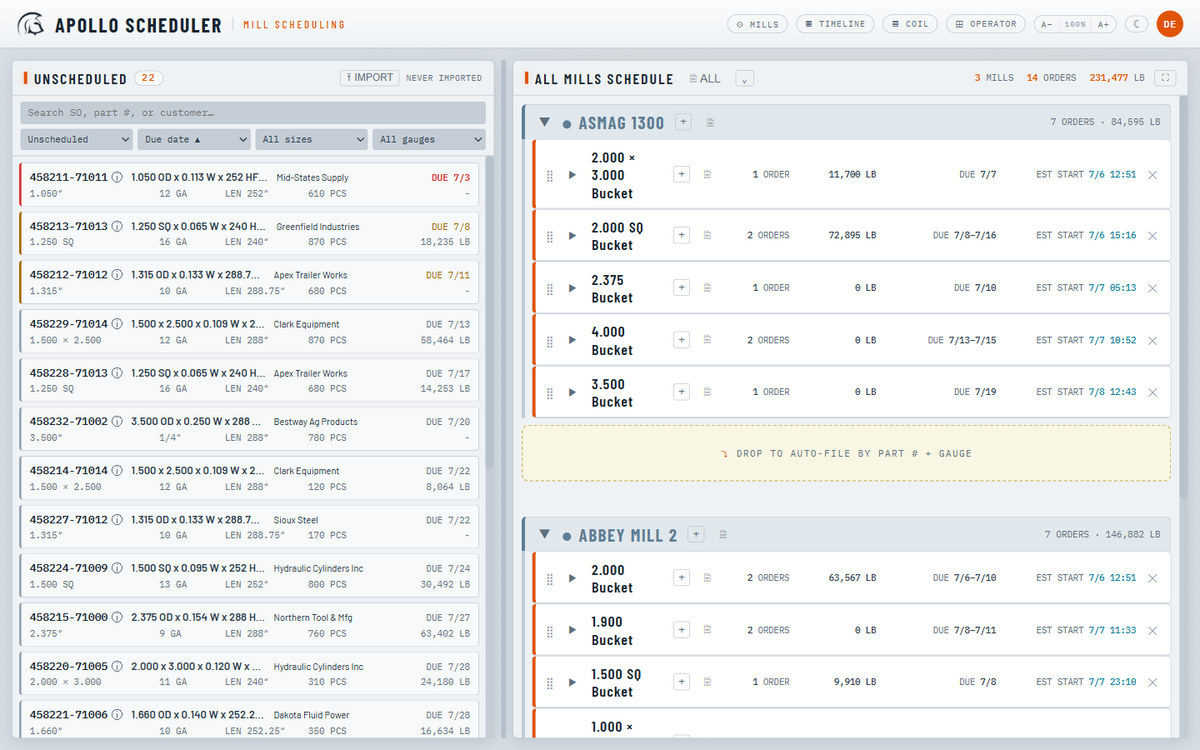
Task: Switch to Operator view
Action: [x=986, y=24]
